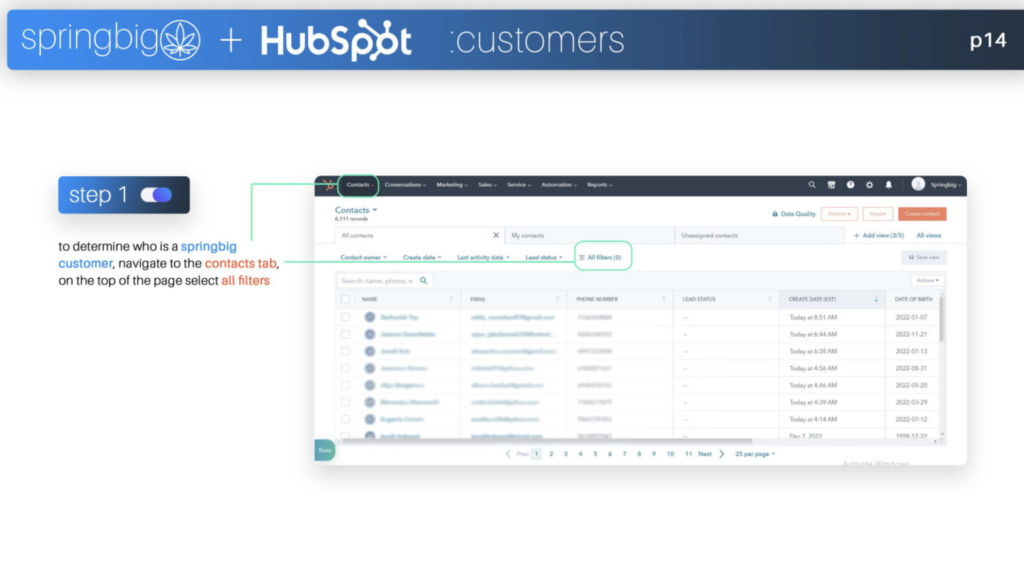This screenshot has width=1024, height=573.
Task: Click the search icon in contact search box
Action: pyautogui.click(x=423, y=281)
